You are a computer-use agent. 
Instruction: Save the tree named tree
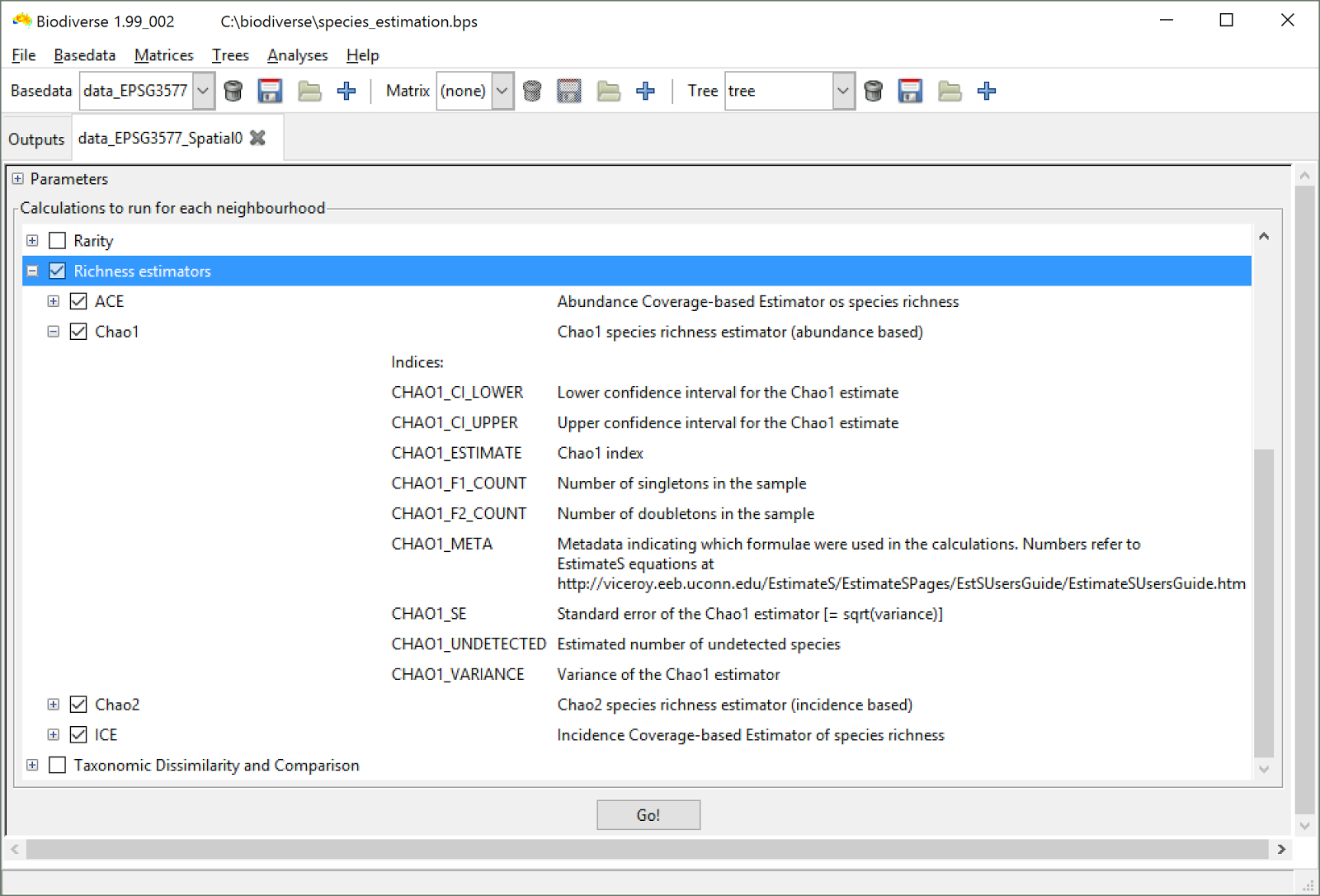point(910,91)
